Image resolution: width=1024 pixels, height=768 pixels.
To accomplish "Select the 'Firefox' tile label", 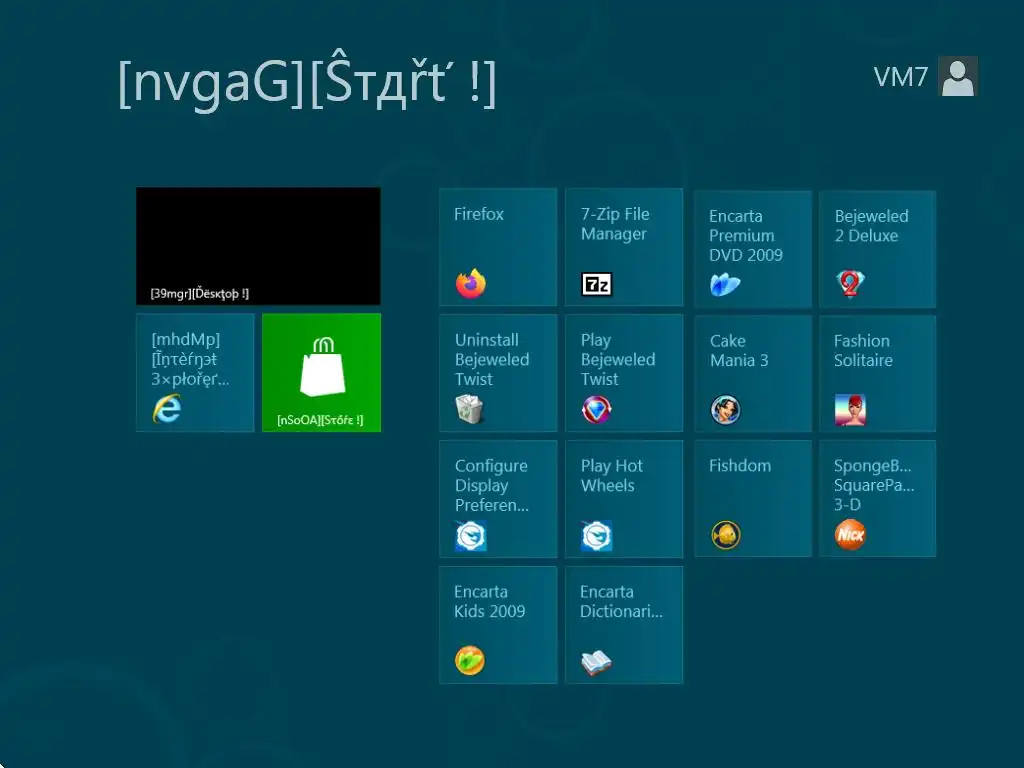I will [x=479, y=214].
